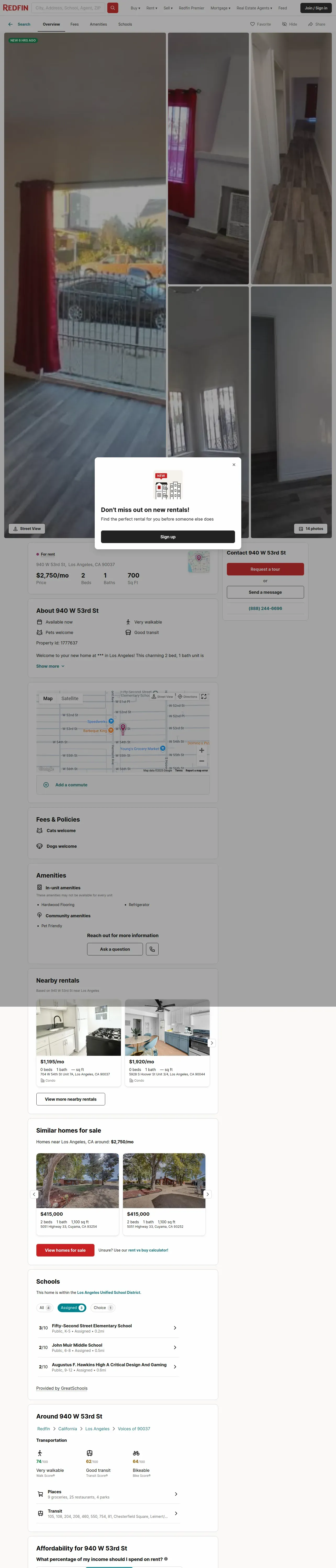Viewport: 336px width, 1568px height.
Task: Click the Hide listing eye-slash icon
Action: click(284, 24)
